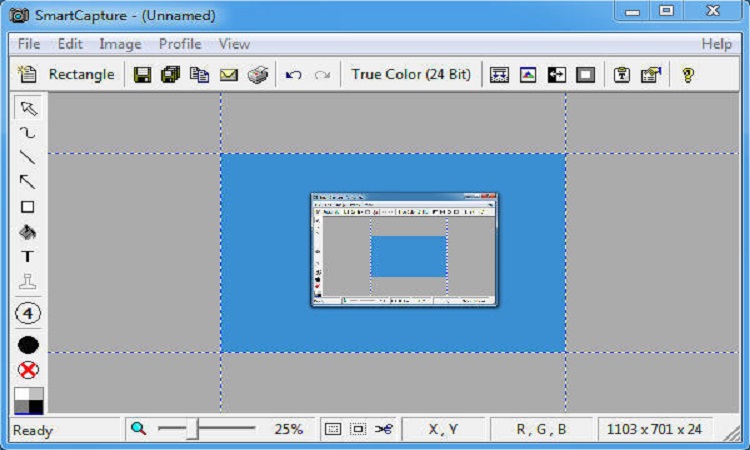Open the Help menu
Image resolution: width=750 pixels, height=450 pixels.
point(717,44)
